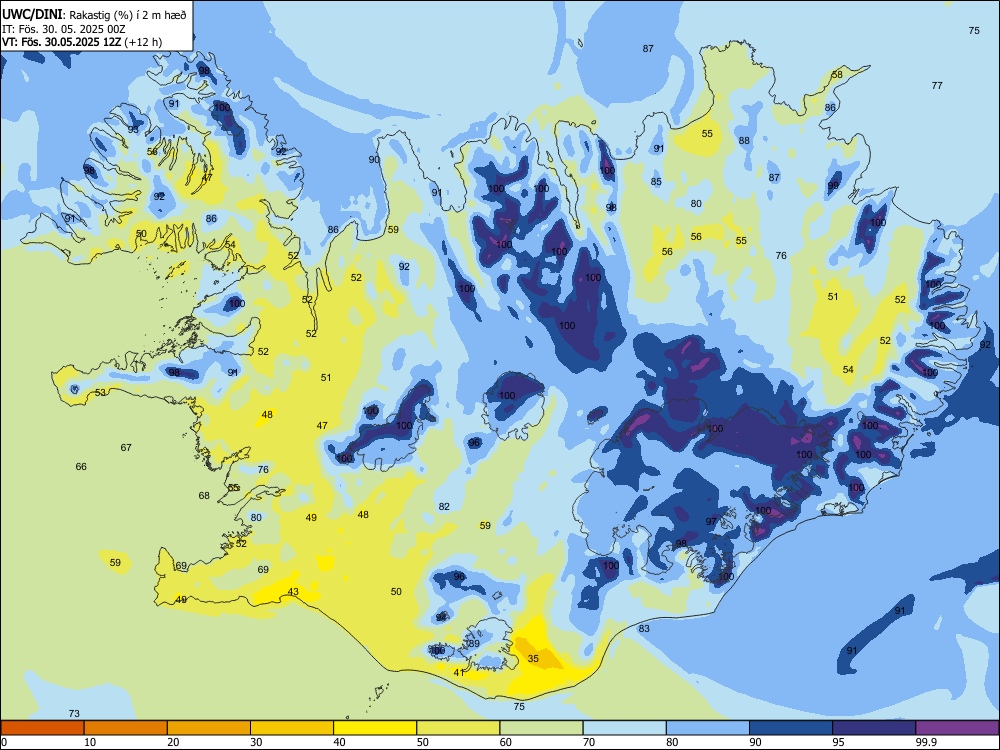Click the 'UWC/DINI' title text
The image size is (1000, 750).
(32, 15)
